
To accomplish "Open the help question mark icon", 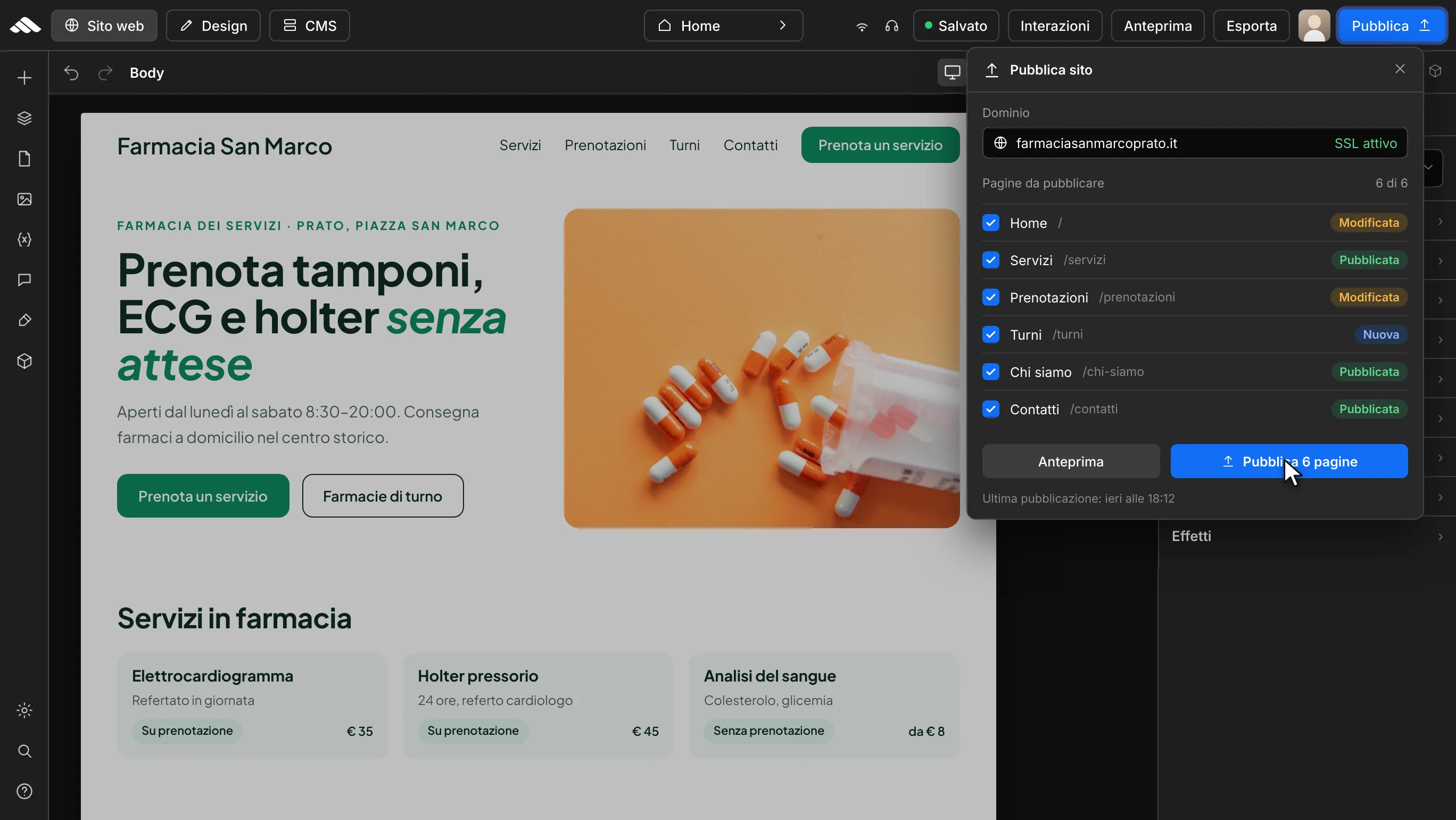I will click(24, 791).
